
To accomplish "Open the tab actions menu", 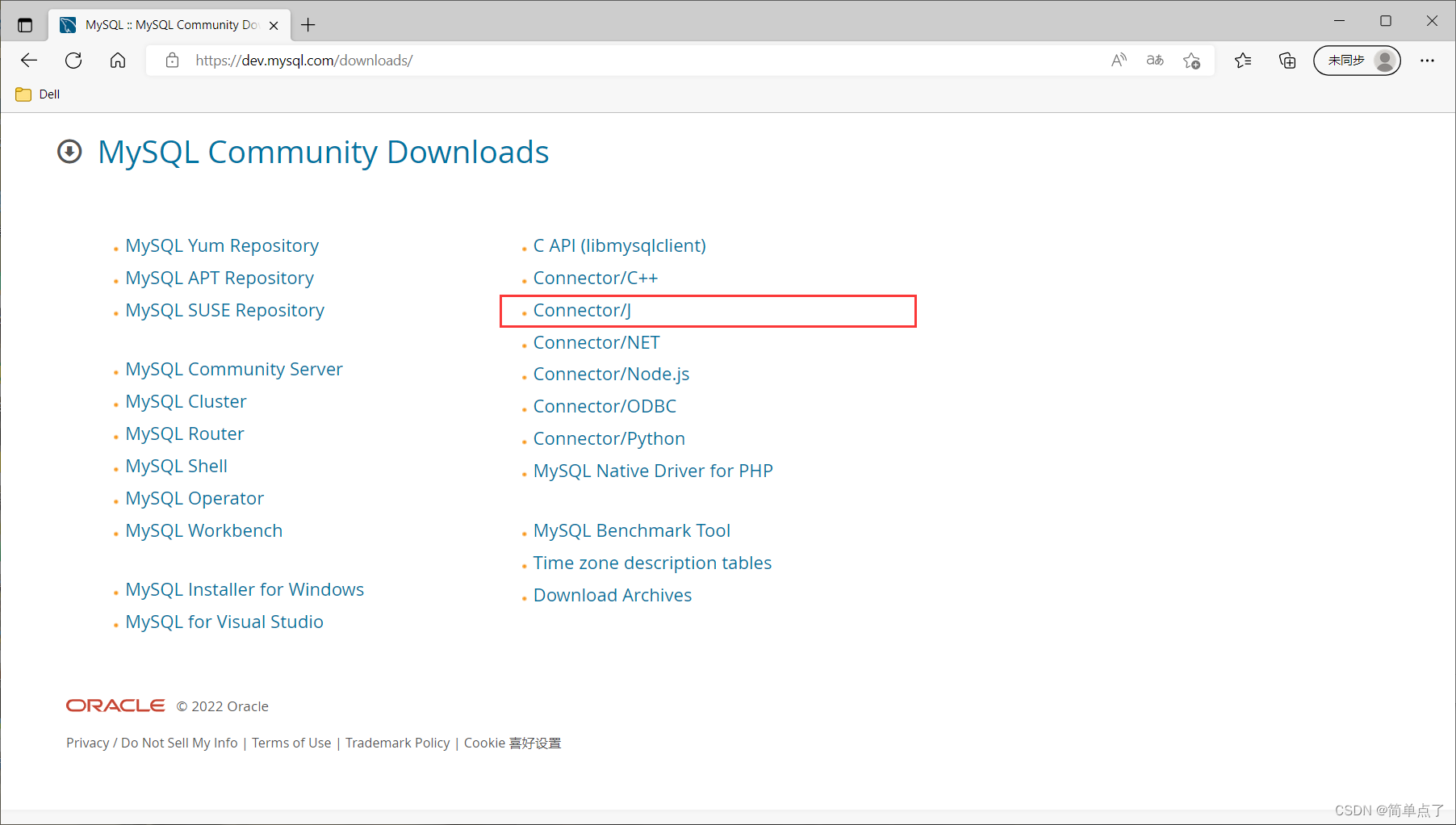I will click(x=25, y=25).
